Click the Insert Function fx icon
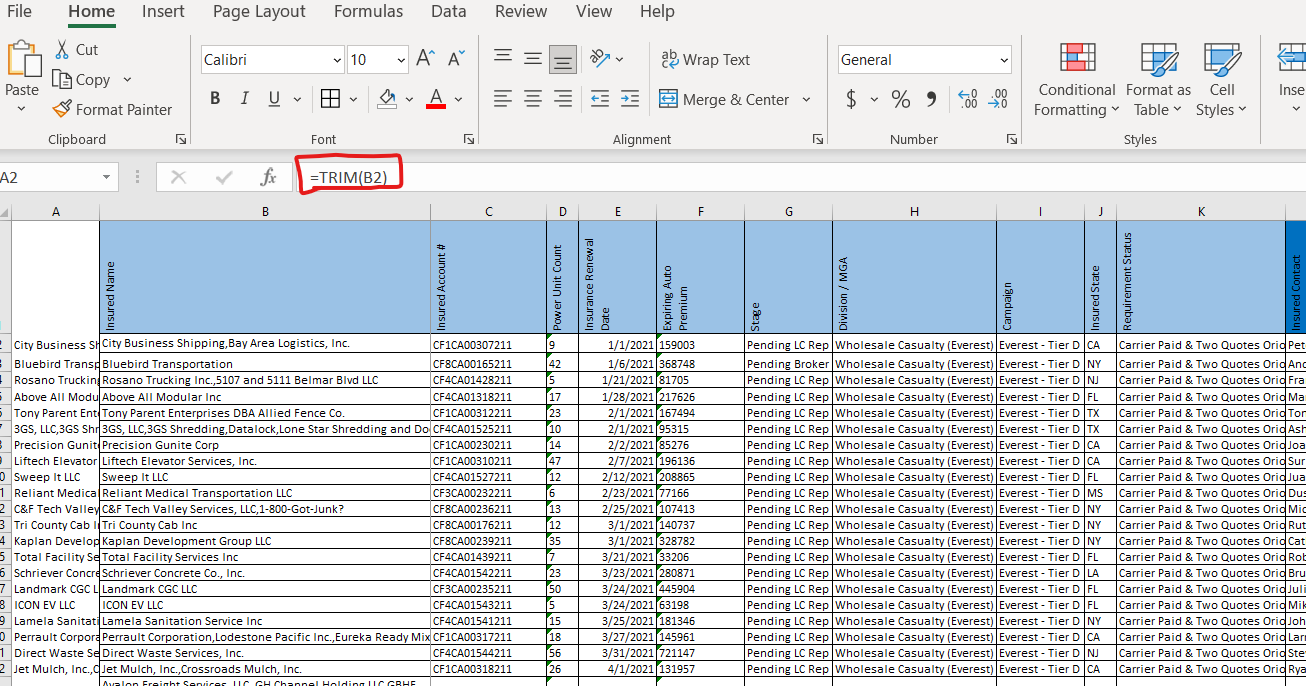 [x=268, y=177]
